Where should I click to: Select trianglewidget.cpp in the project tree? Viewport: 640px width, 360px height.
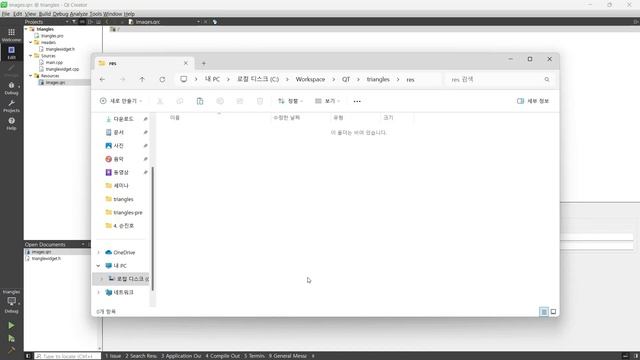pyautogui.click(x=62, y=69)
